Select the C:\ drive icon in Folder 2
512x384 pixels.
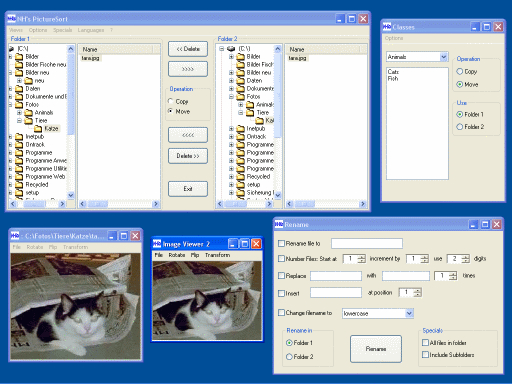tap(231, 49)
